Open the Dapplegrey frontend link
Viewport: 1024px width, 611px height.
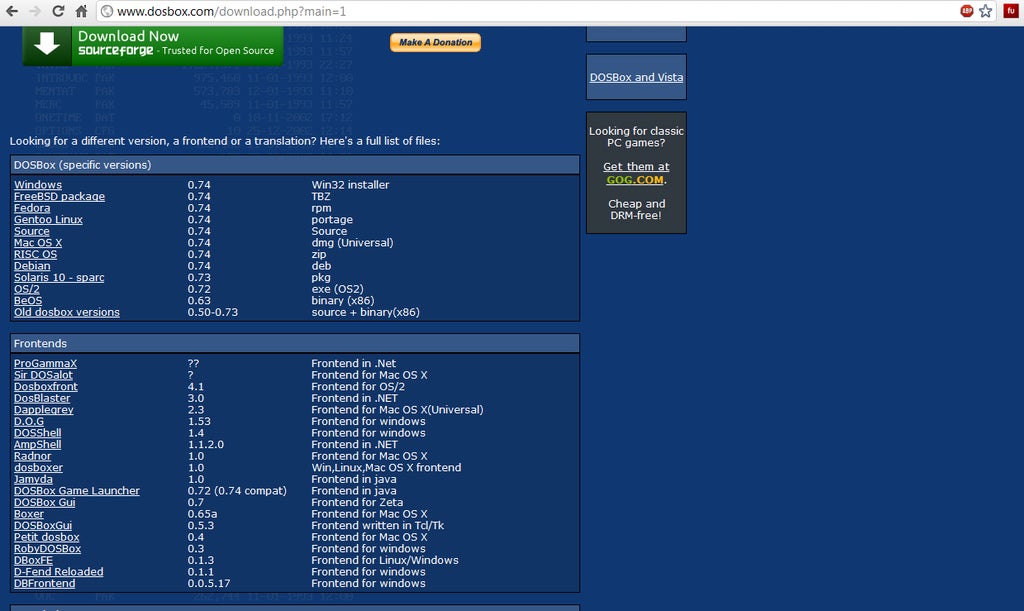(x=44, y=410)
